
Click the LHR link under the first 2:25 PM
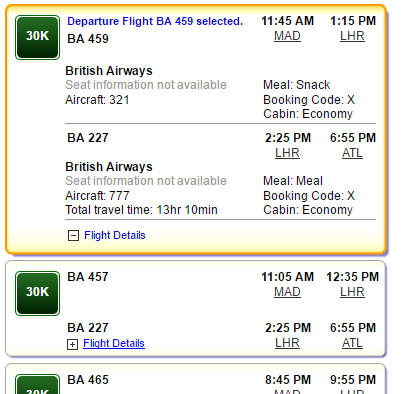(287, 153)
